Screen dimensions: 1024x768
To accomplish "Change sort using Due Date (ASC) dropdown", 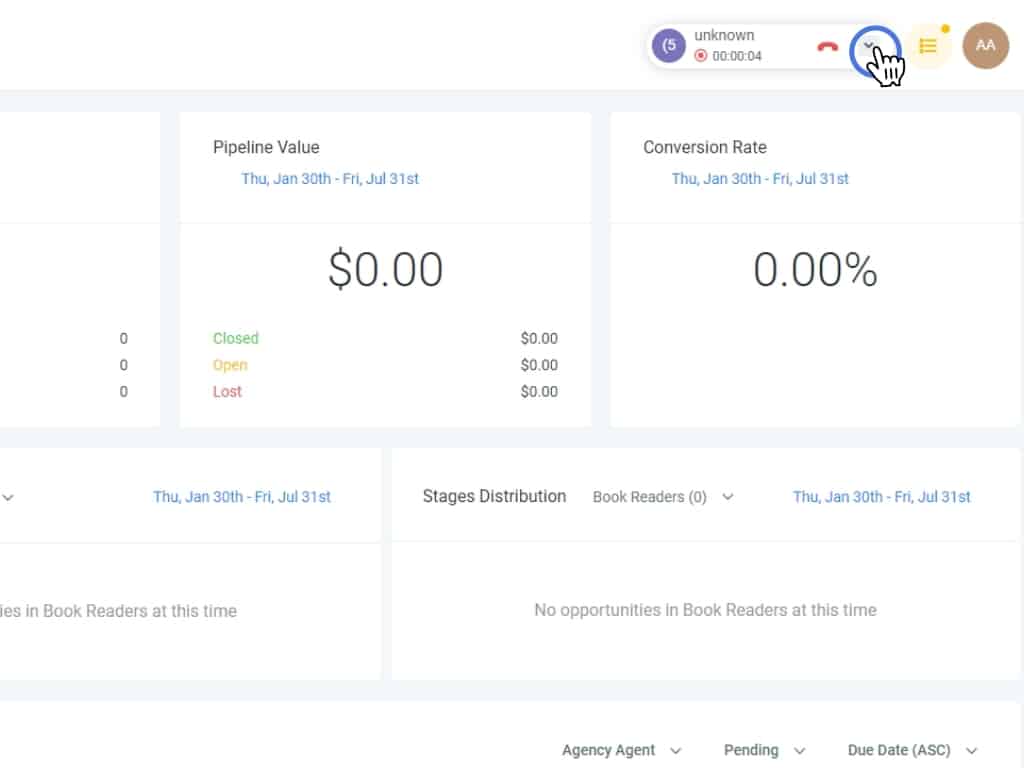I will [x=912, y=750].
